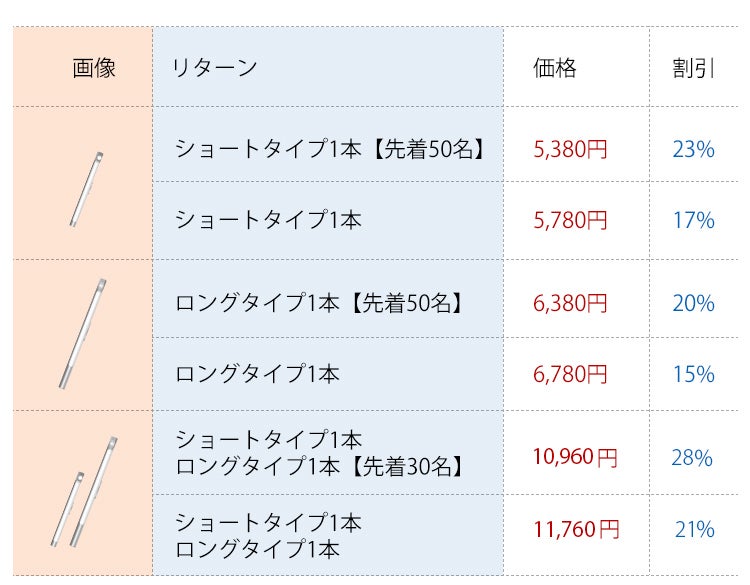Image resolution: width=750 pixels, height=585 pixels.
Task: Click the 5,380円 price
Action: tap(570, 150)
